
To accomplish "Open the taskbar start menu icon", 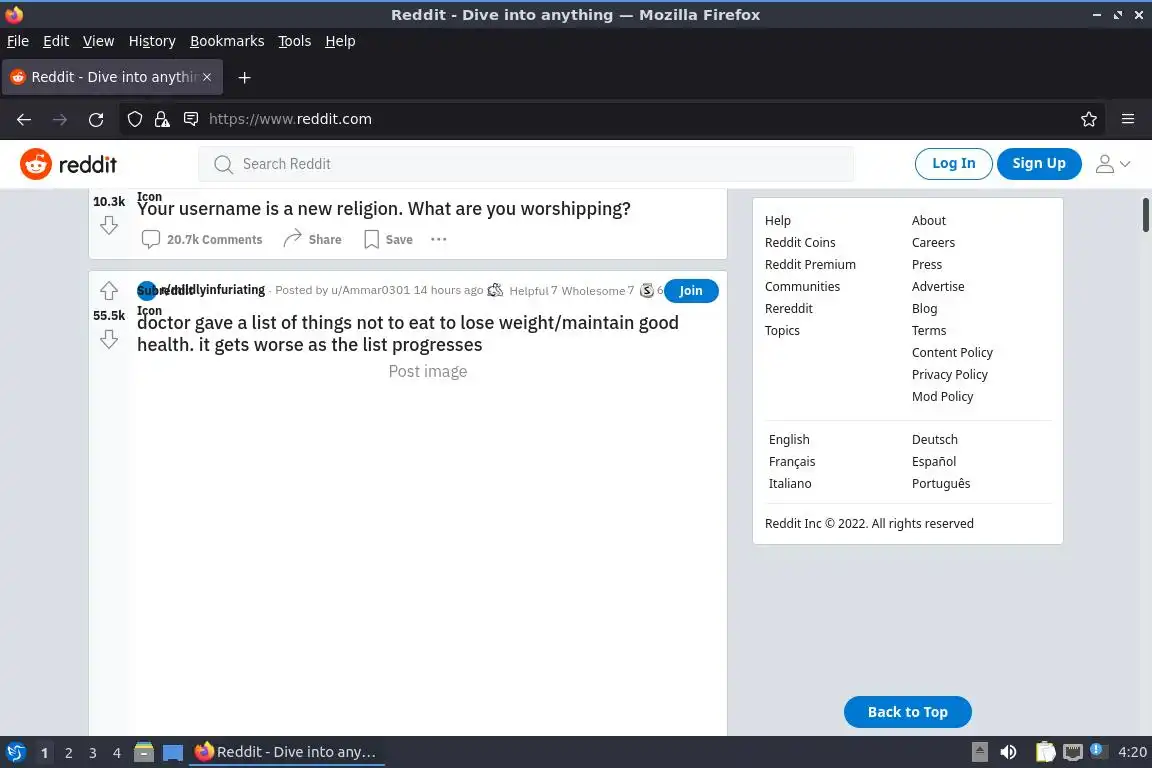I will pos(15,752).
